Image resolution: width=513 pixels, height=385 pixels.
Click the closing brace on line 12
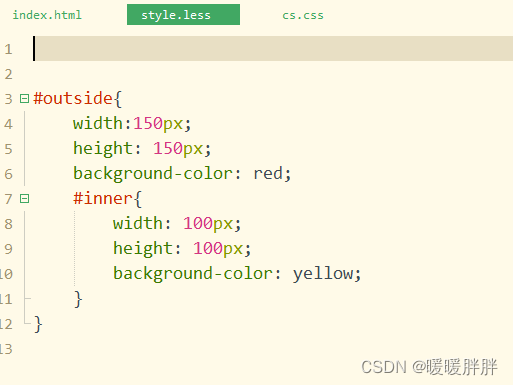point(38,324)
